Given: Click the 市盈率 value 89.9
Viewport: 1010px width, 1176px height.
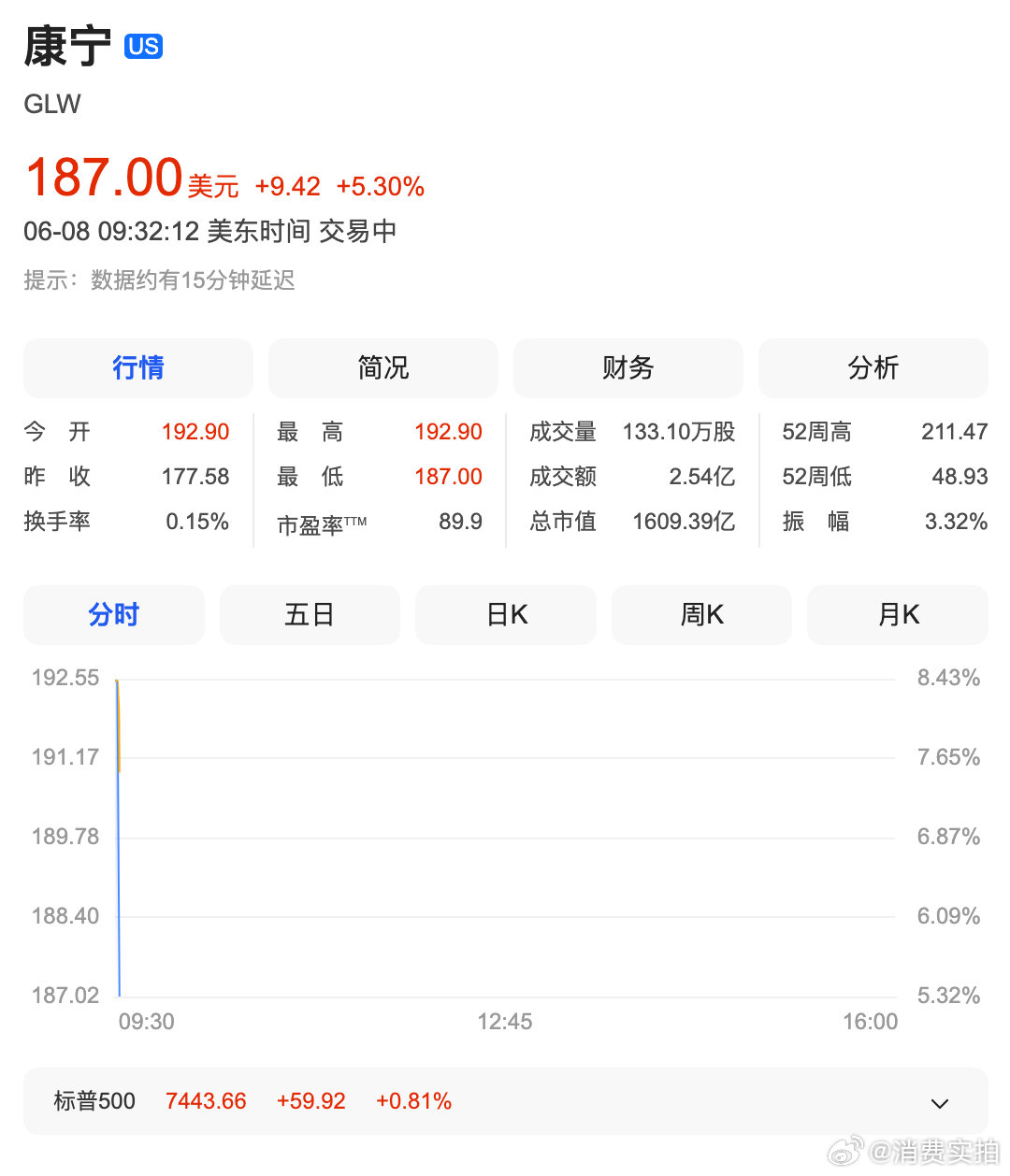Looking at the screenshot, I should pos(461,521).
